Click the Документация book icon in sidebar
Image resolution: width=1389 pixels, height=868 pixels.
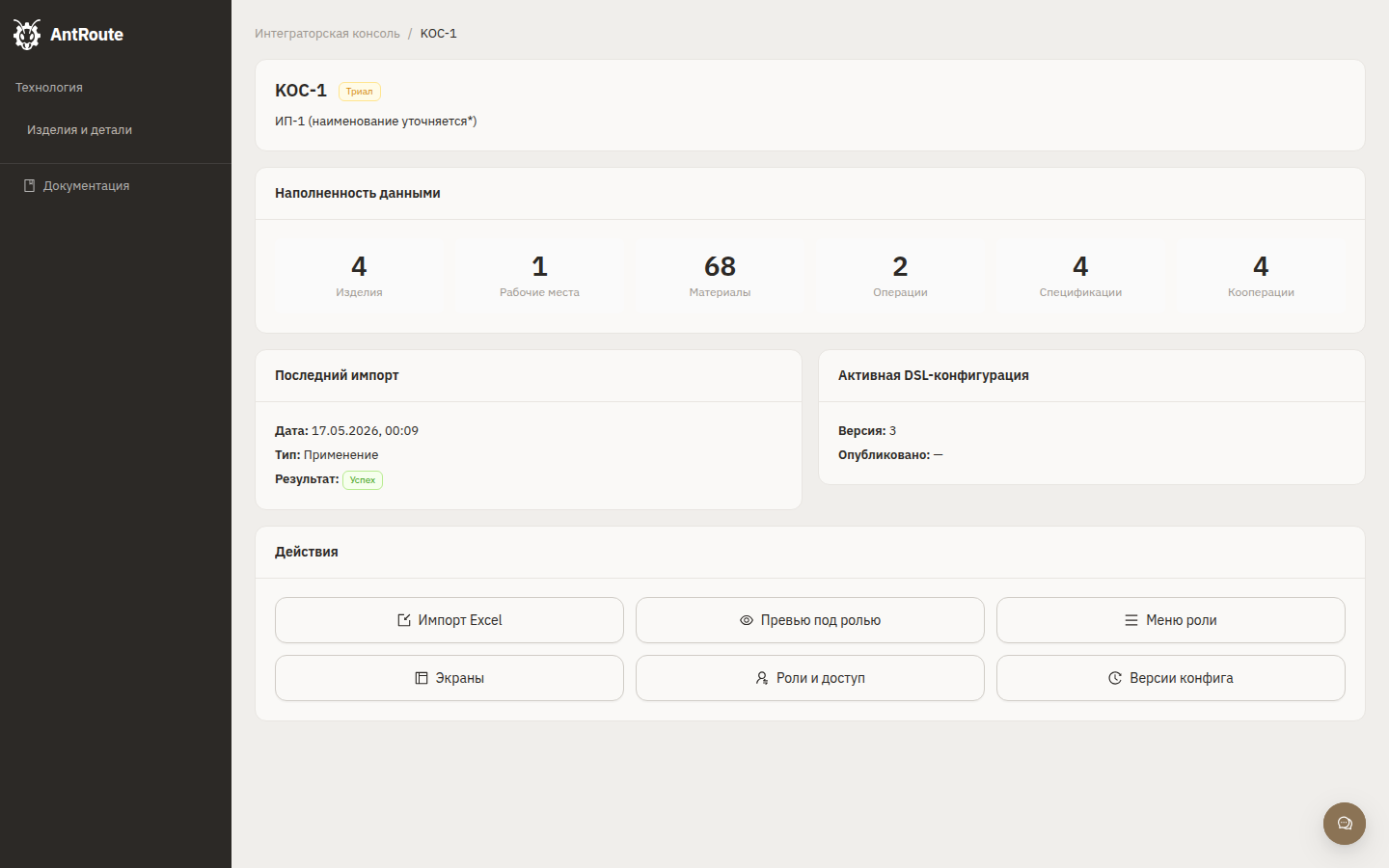click(30, 185)
